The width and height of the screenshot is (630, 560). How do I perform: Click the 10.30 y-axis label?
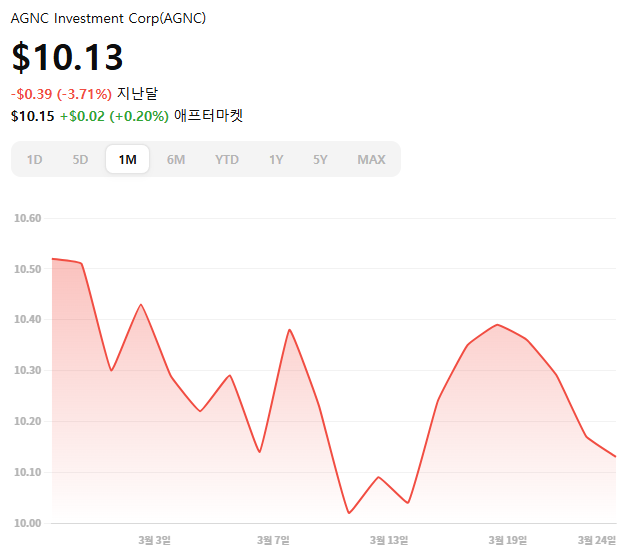pos(27,370)
